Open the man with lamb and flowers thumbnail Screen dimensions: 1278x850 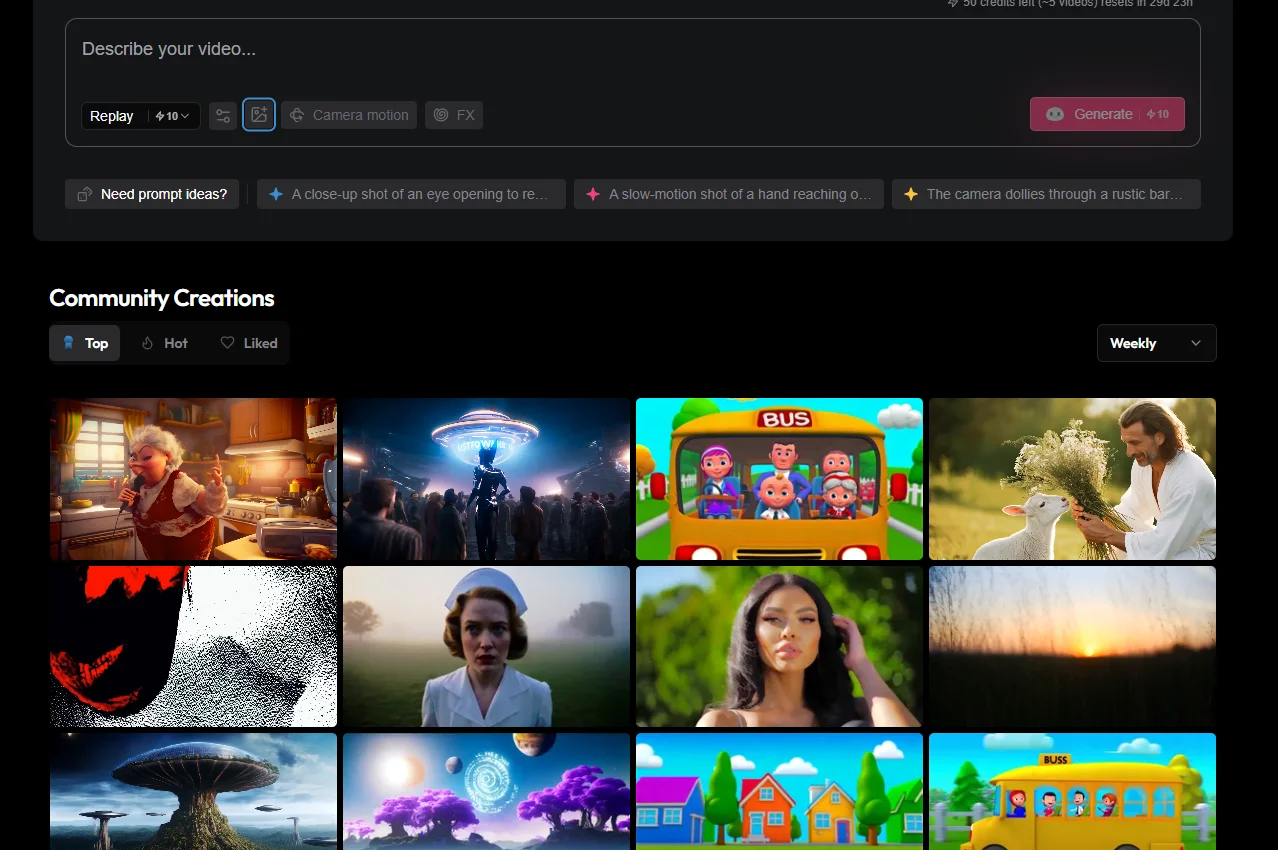(x=1072, y=479)
